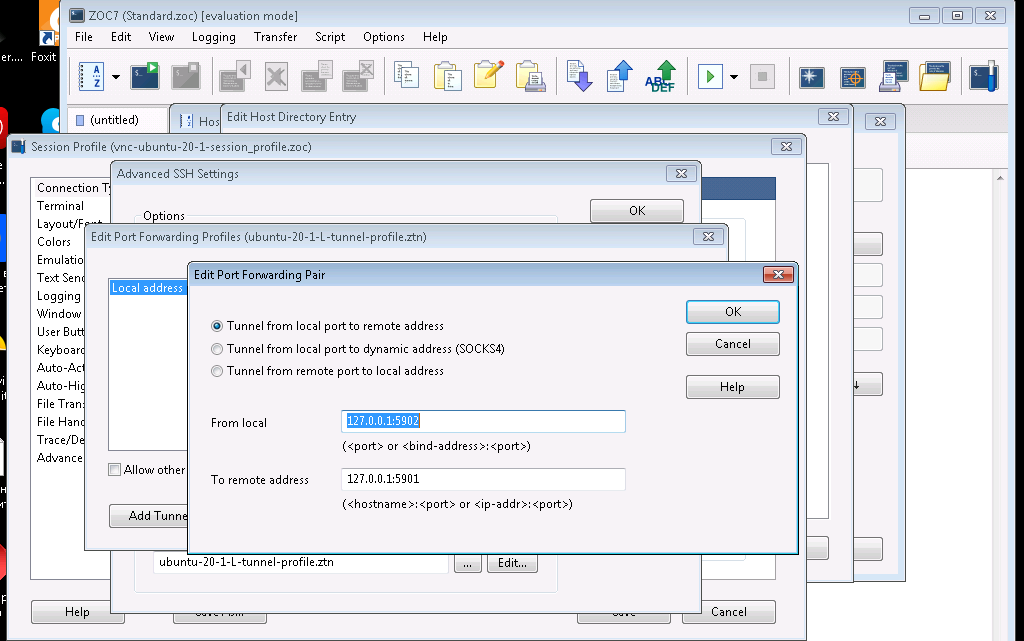1024x641 pixels.
Task: Click the From local address input field
Action: coord(483,422)
